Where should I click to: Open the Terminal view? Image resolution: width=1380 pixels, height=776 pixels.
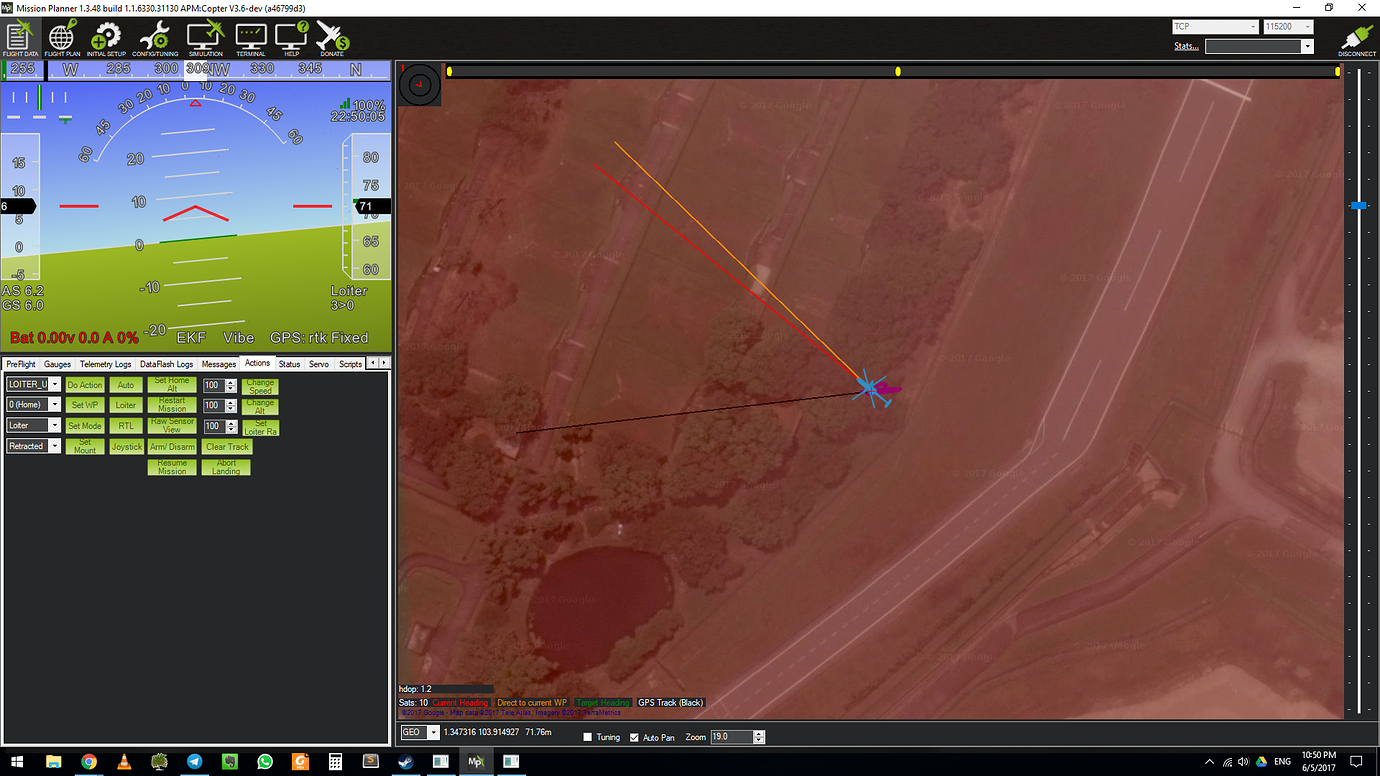coord(250,40)
